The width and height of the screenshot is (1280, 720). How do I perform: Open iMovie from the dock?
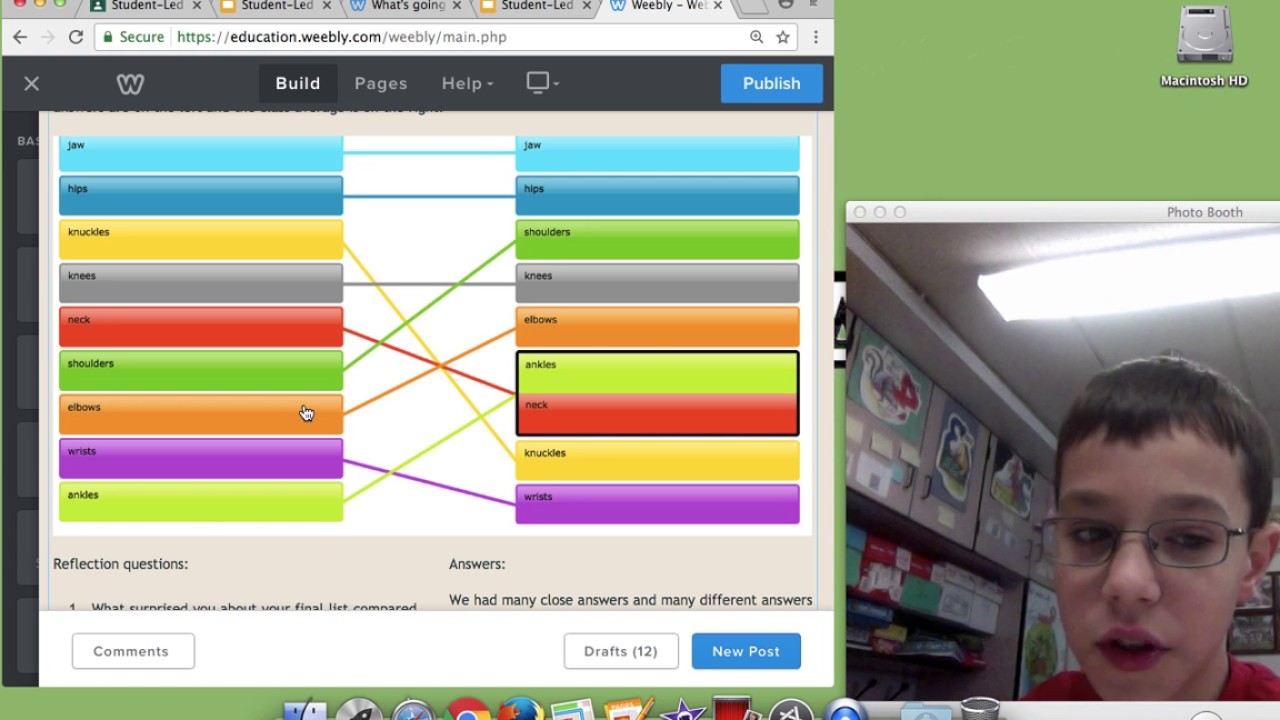pos(683,709)
